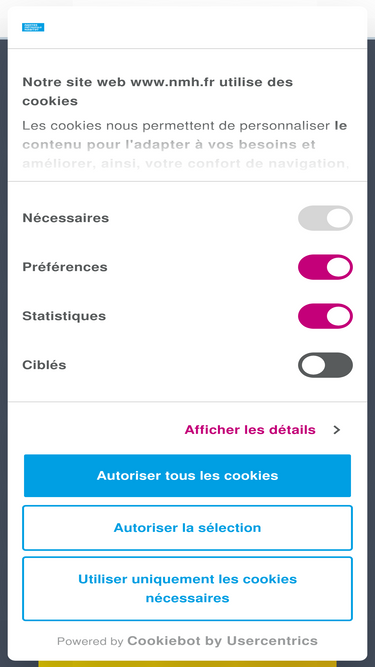Click the Nécessaires category label
The height and width of the screenshot is (667, 375).
65,218
